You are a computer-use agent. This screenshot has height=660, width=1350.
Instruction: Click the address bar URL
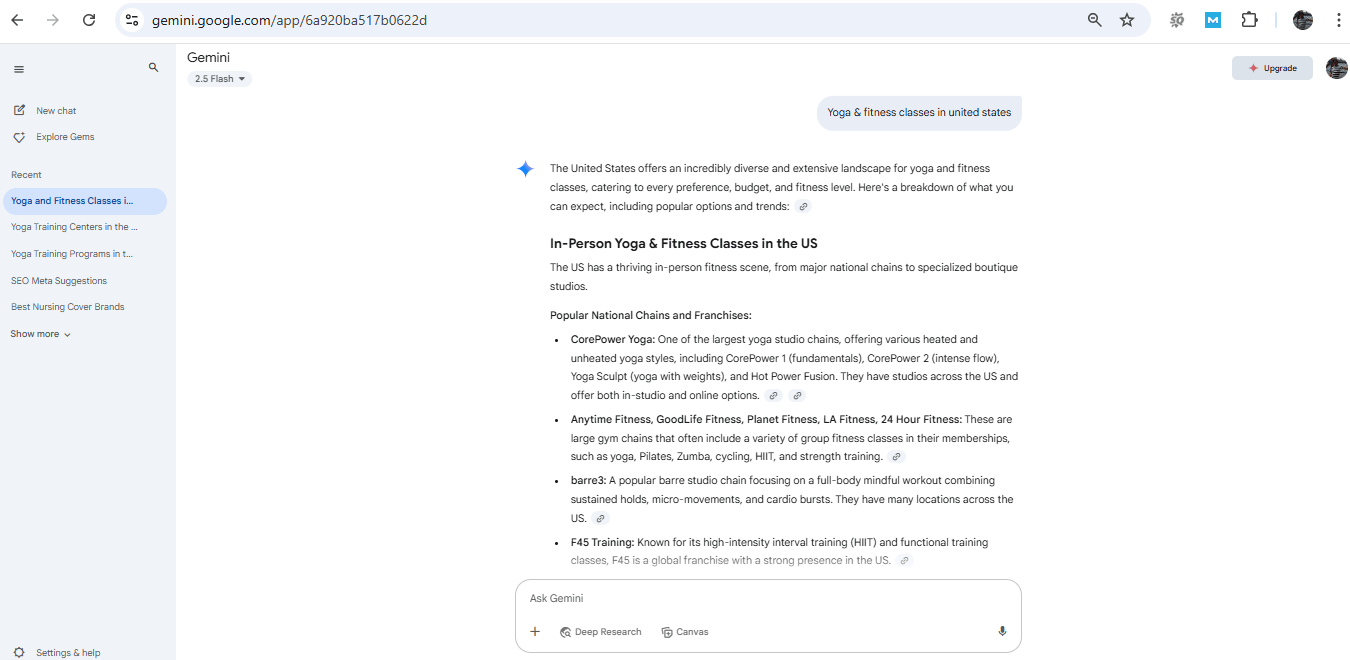289,20
